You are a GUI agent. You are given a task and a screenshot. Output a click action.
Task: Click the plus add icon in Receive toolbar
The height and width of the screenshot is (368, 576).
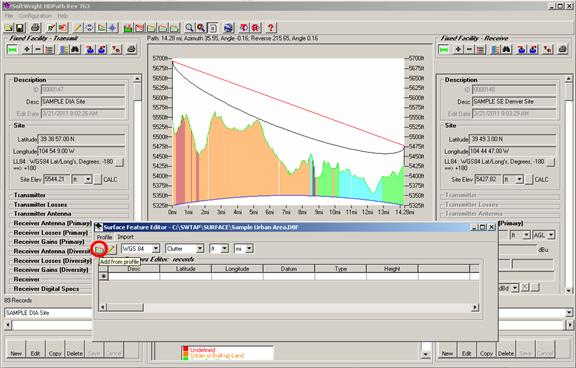pos(458,49)
